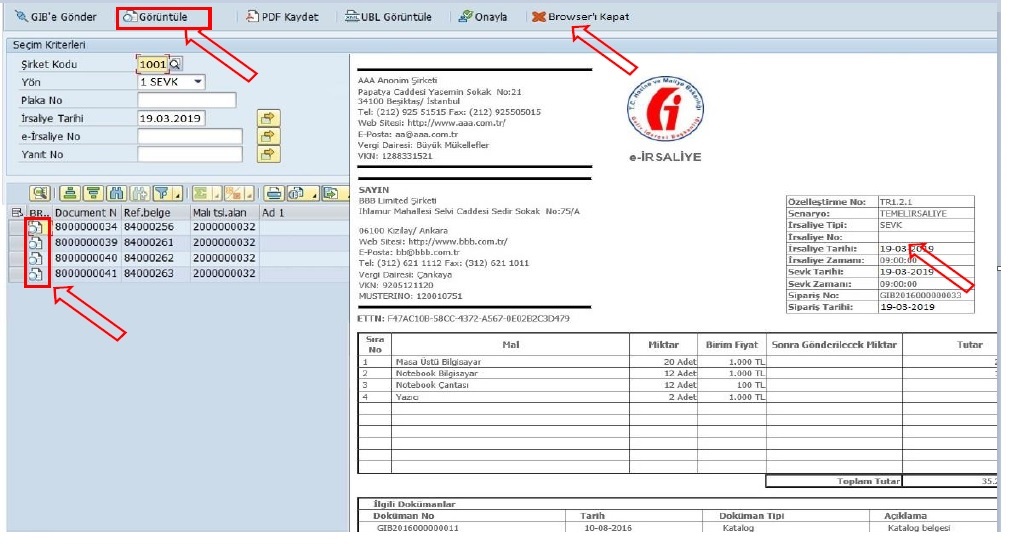Click the Görüntüle toolbar button
The image size is (1012, 556).
(163, 17)
